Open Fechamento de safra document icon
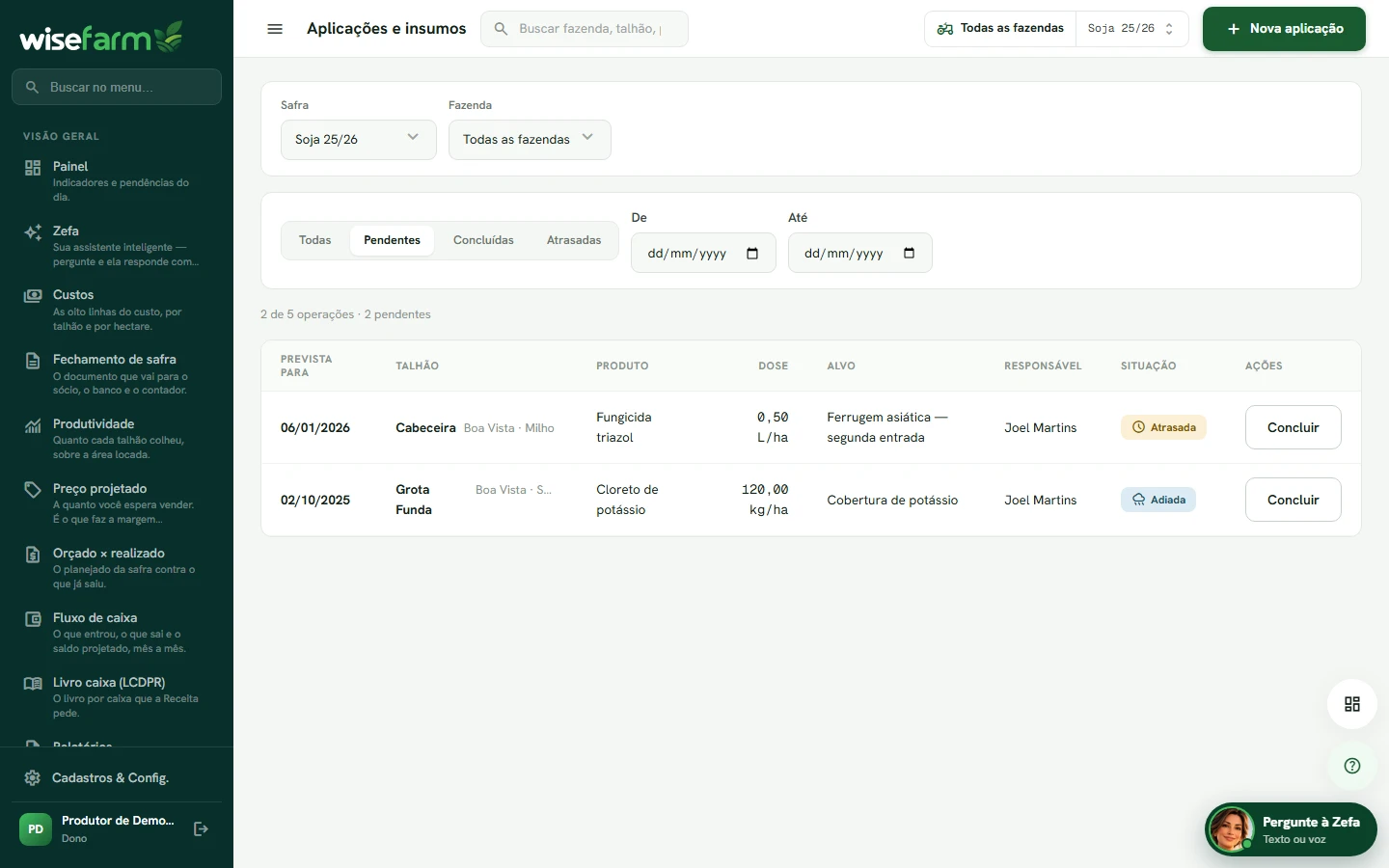The width and height of the screenshot is (1389, 868). pos(33,361)
